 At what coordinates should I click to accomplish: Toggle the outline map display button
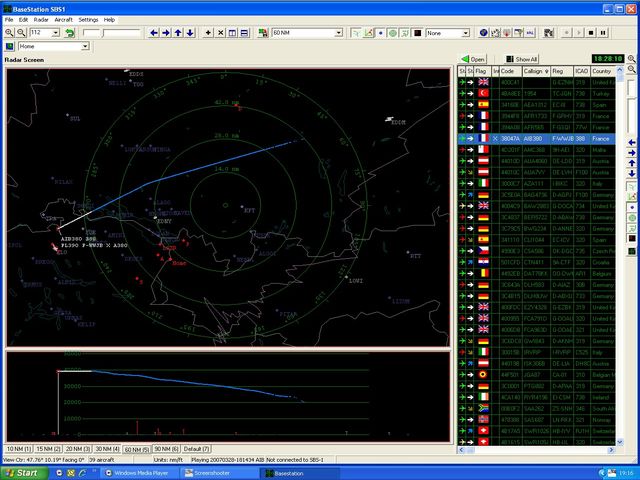[x=405, y=33]
